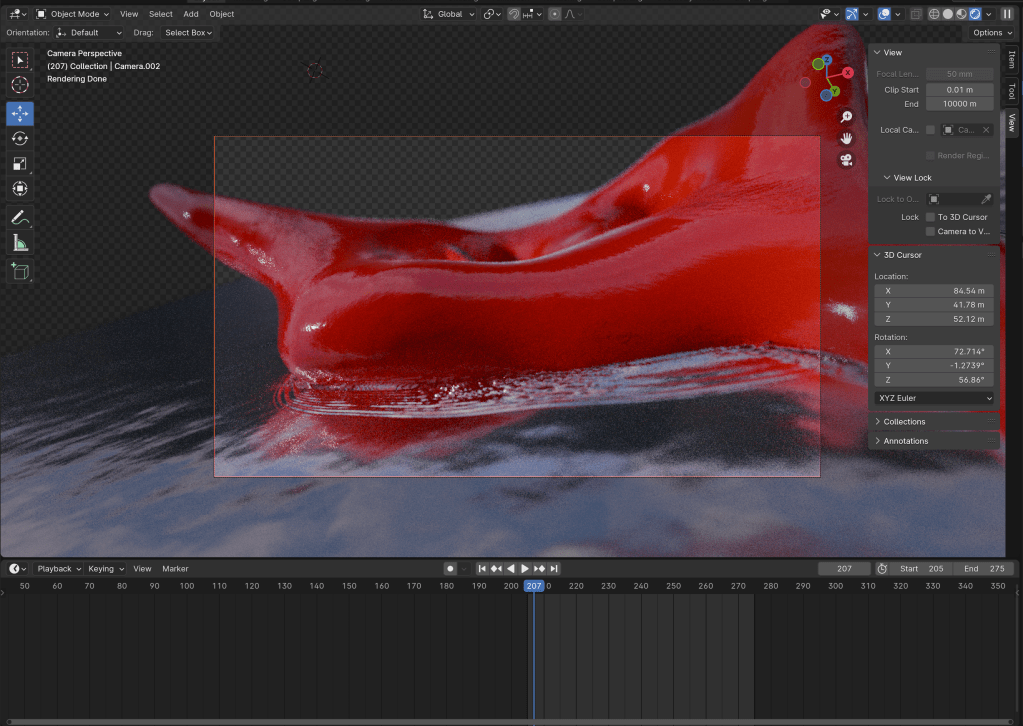
Task: Click the zoom magnifier viewport icon
Action: (846, 117)
